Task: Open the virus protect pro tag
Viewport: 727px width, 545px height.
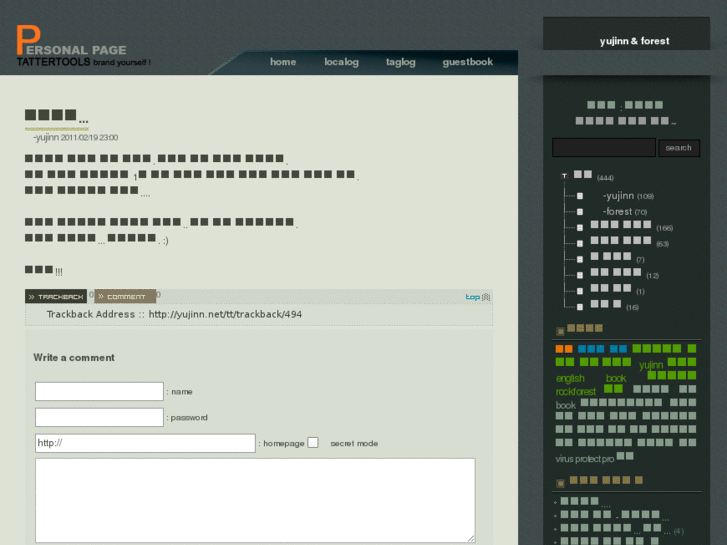Action: point(585,459)
